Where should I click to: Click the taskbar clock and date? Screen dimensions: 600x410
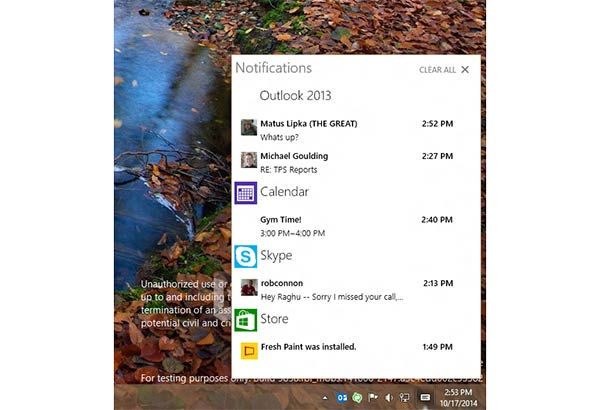pyautogui.click(x=460, y=400)
